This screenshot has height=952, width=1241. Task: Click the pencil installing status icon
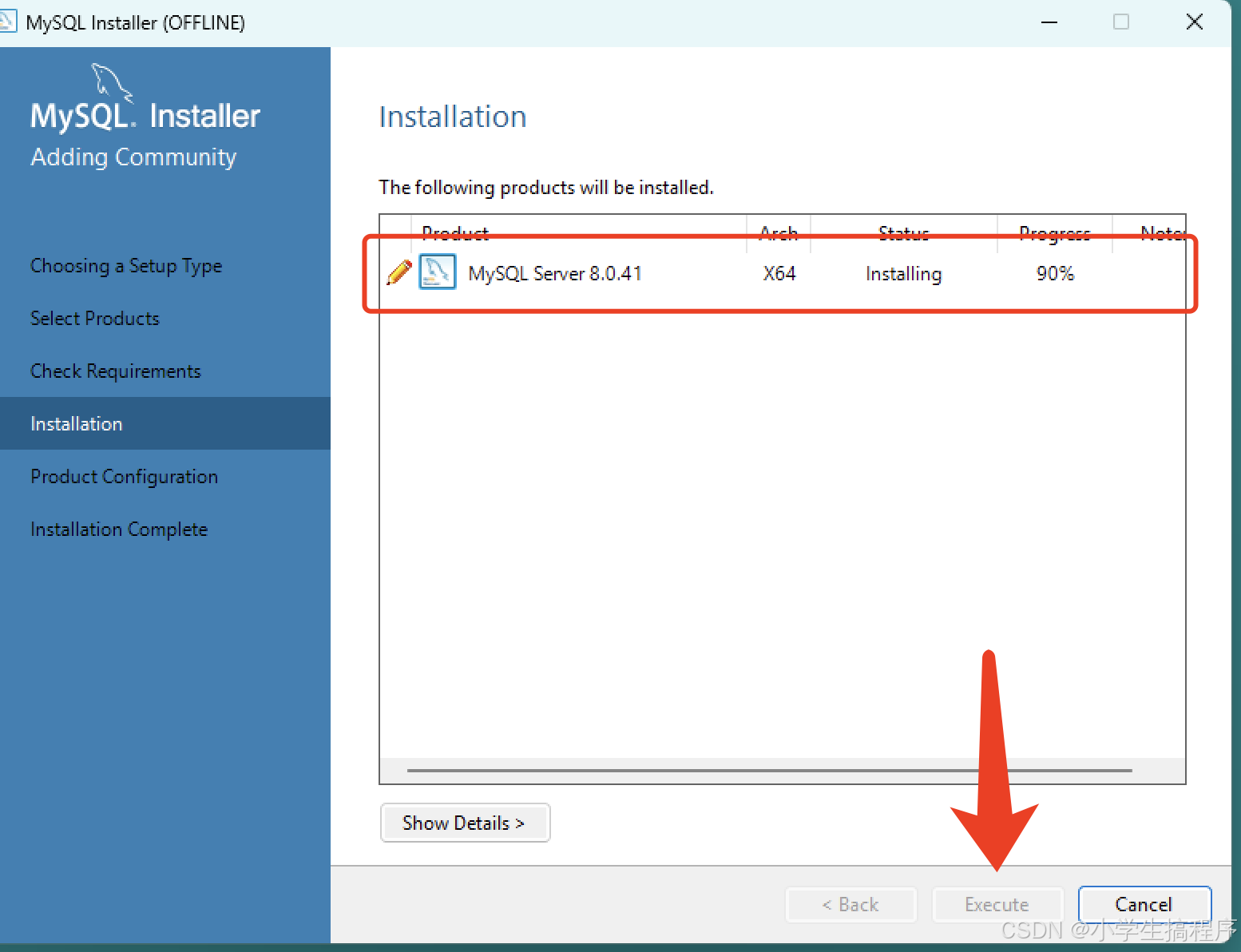[x=398, y=273]
